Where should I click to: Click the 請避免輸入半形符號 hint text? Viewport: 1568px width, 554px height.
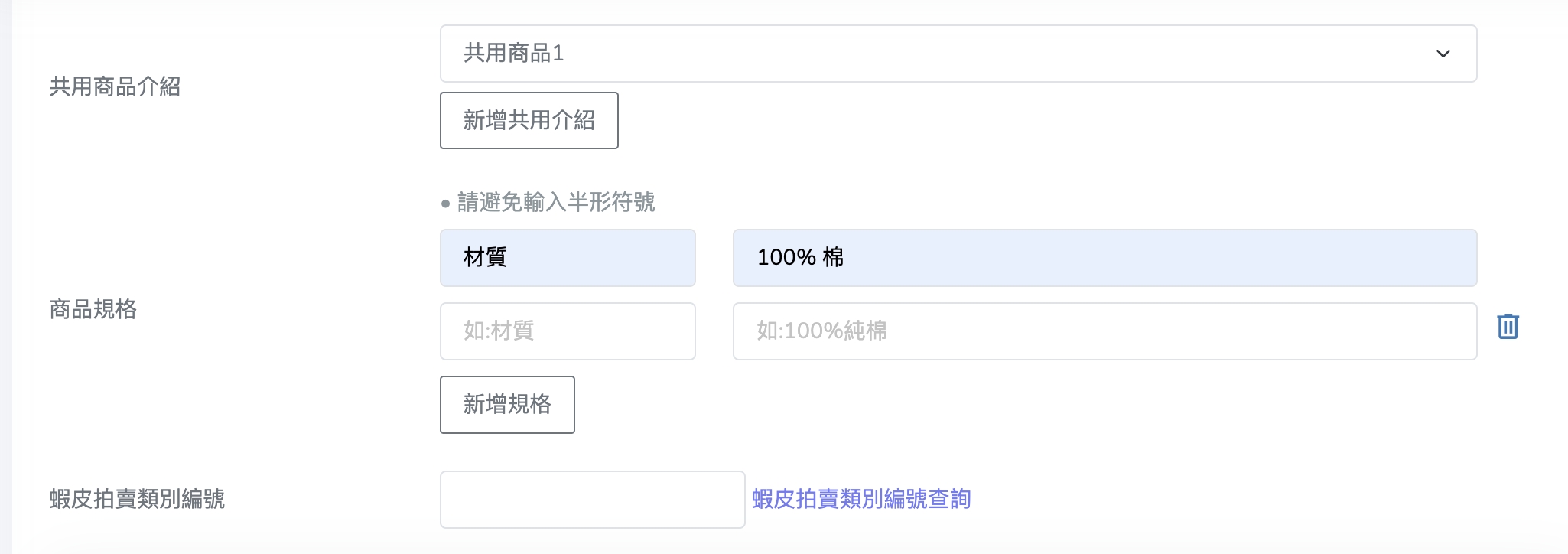pyautogui.click(x=556, y=202)
